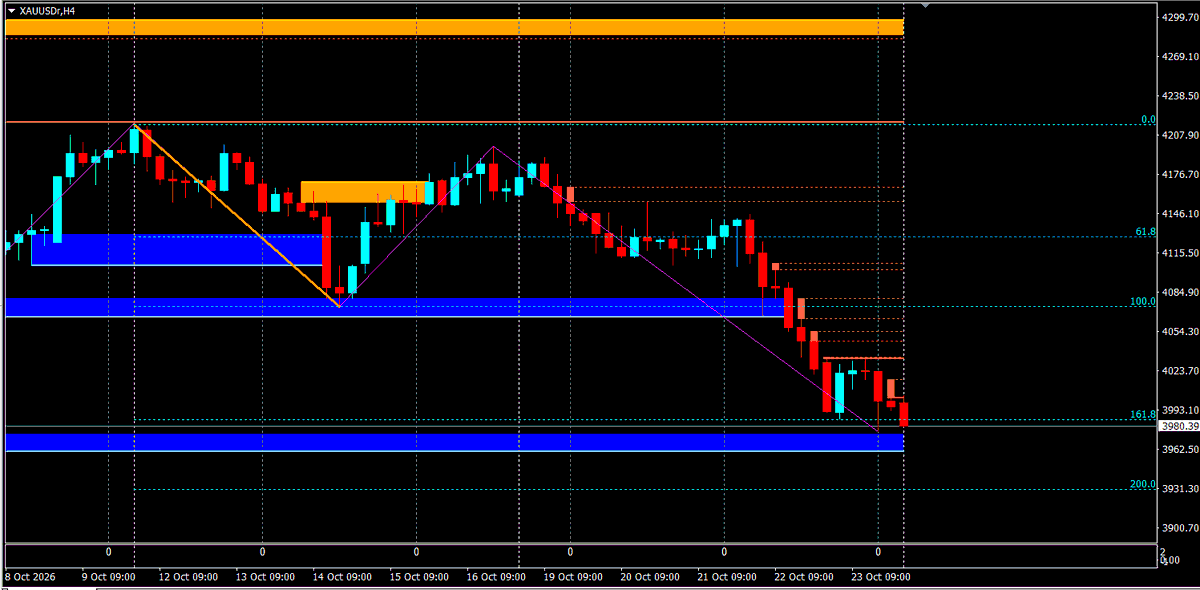Click the 4299.70 price scale label

point(1180,17)
